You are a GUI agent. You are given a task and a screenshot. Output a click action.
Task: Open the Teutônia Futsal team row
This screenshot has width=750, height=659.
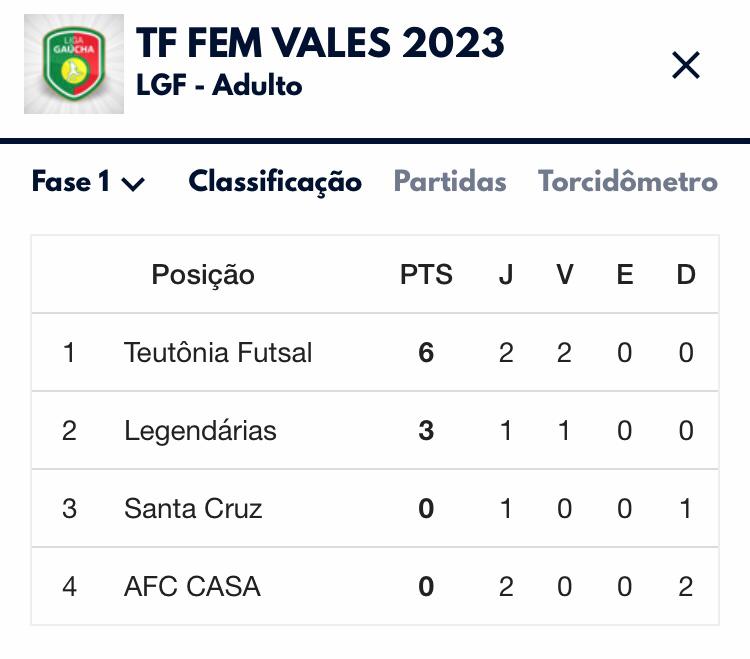[x=218, y=353]
